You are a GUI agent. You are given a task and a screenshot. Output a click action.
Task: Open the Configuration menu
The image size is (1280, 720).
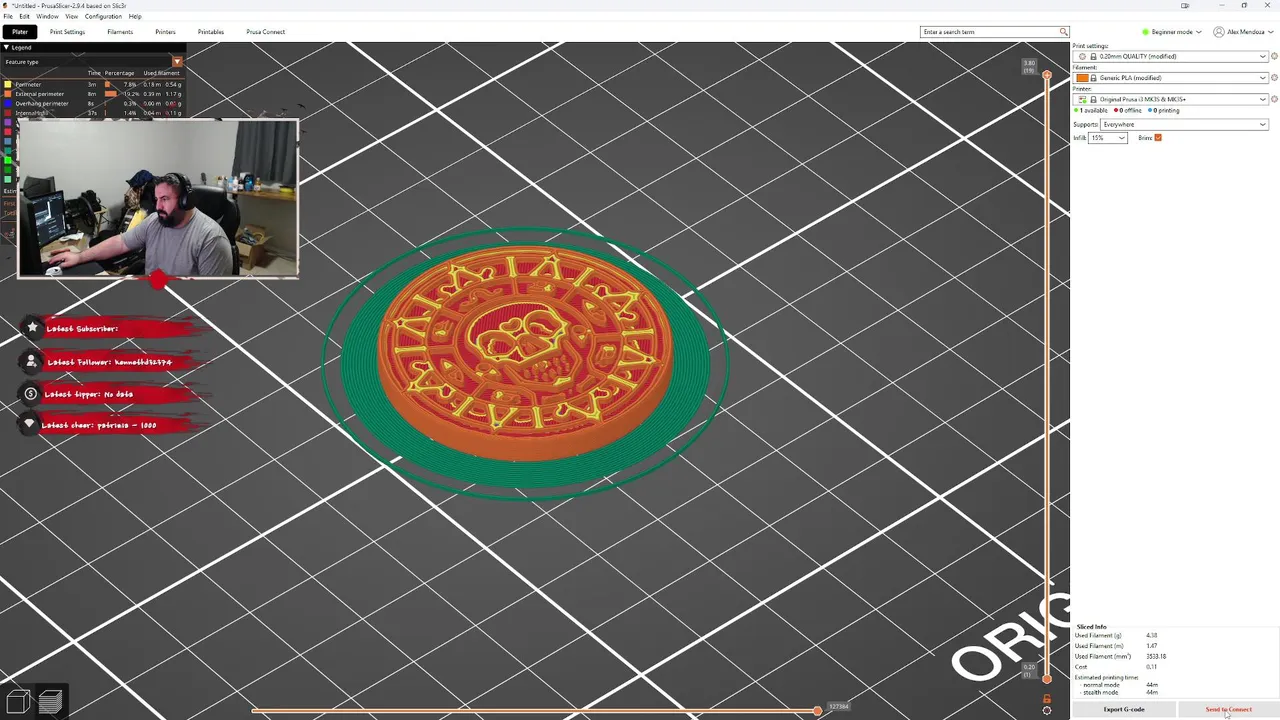[103, 16]
